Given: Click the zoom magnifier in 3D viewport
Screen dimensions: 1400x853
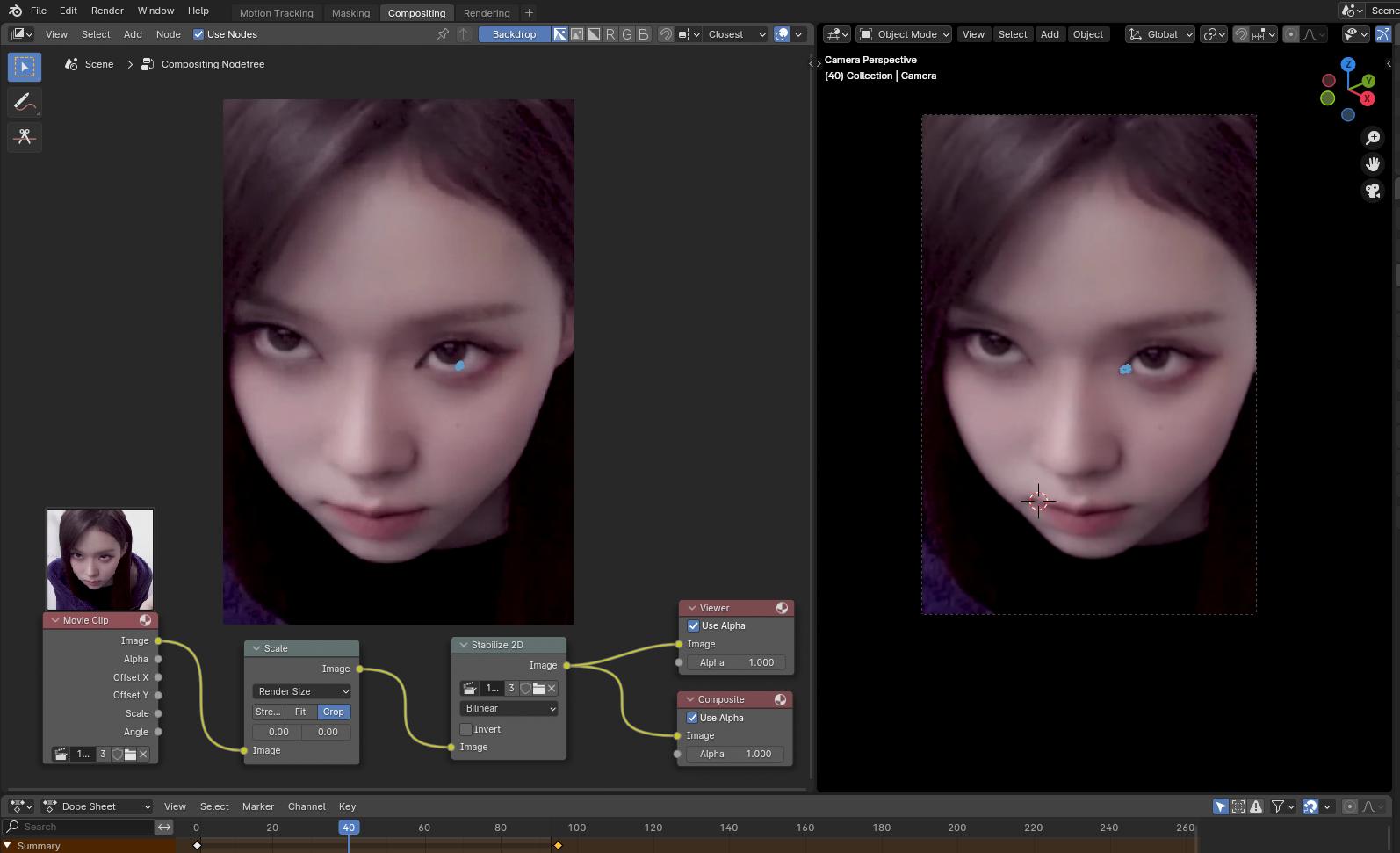Looking at the screenshot, I should [1373, 138].
